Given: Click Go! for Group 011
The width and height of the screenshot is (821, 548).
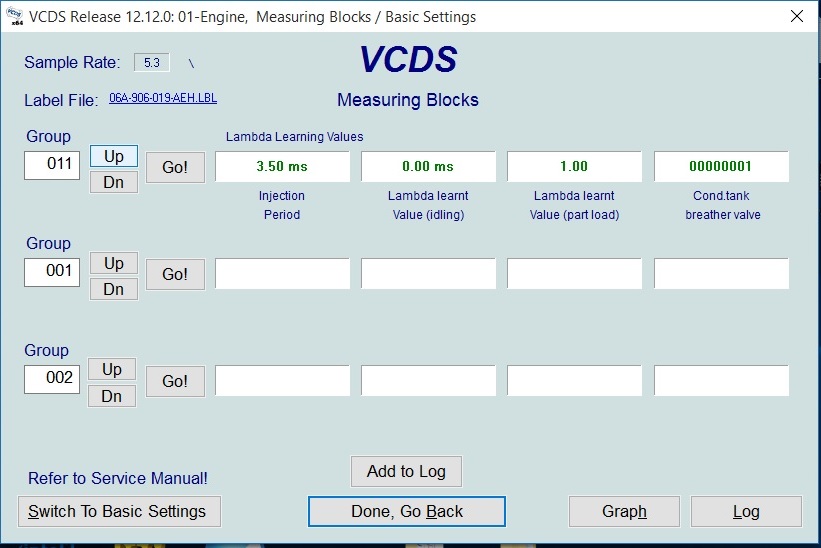Looking at the screenshot, I should tap(175, 167).
